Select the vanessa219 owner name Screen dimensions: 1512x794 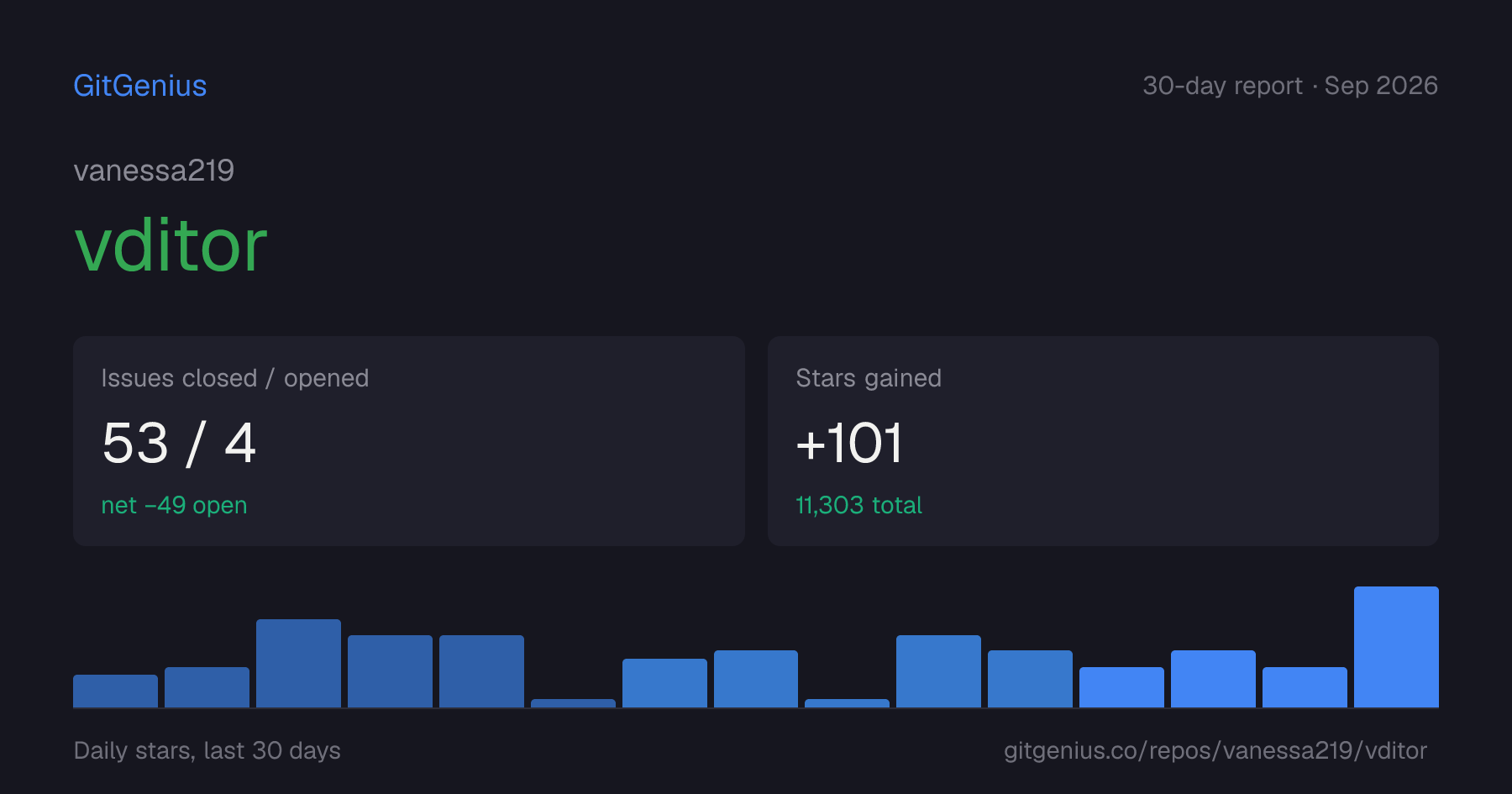click(x=154, y=171)
